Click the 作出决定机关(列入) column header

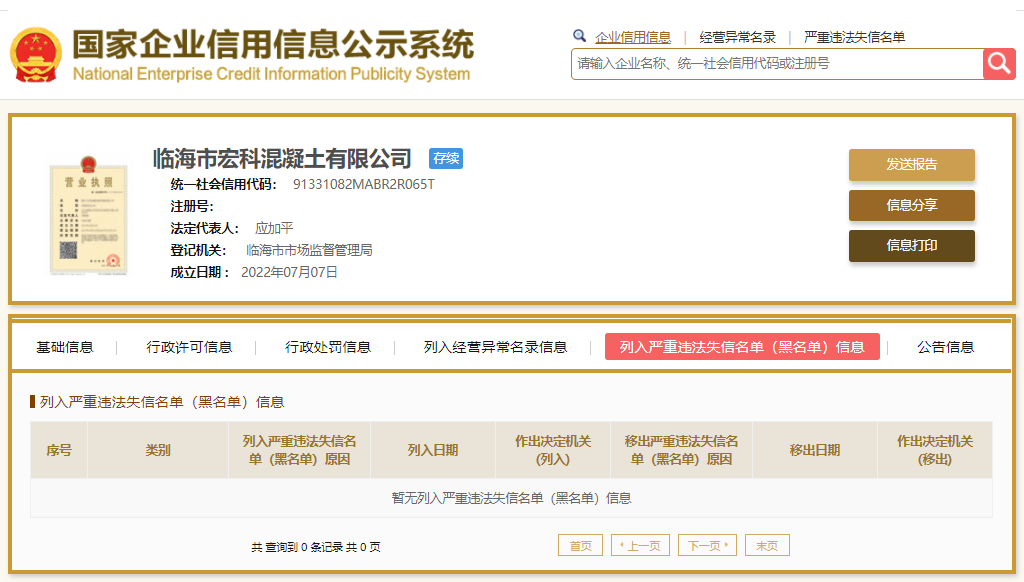tap(552, 450)
